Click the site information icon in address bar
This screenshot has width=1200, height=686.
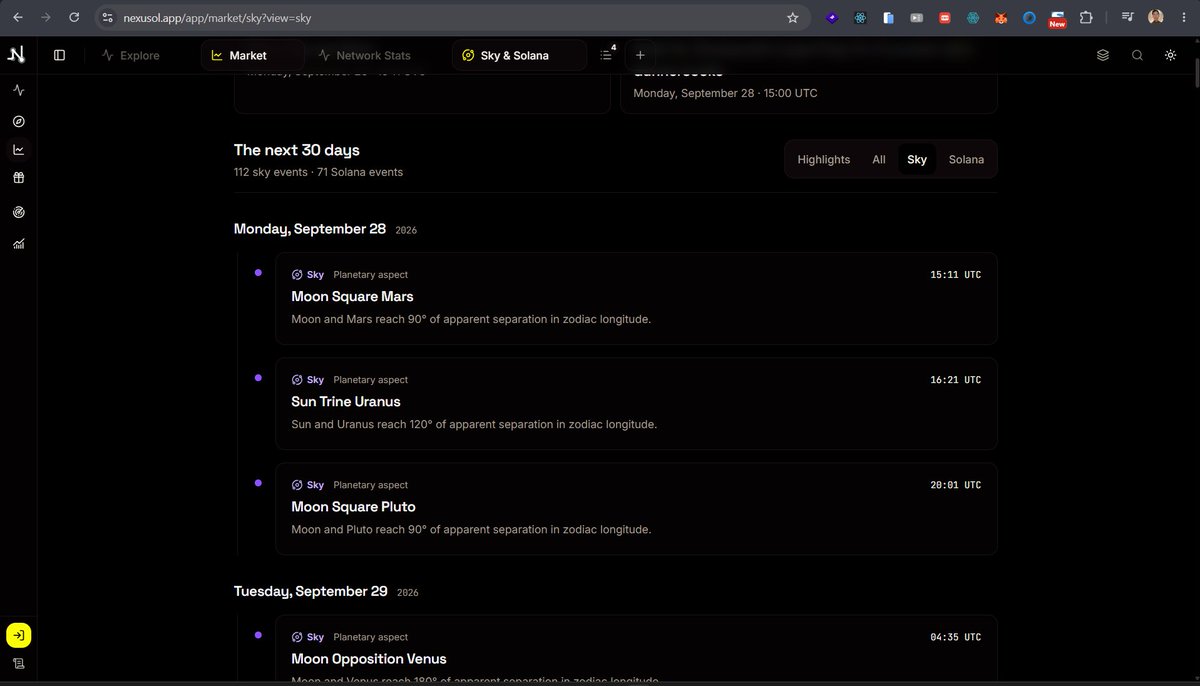coord(108,18)
